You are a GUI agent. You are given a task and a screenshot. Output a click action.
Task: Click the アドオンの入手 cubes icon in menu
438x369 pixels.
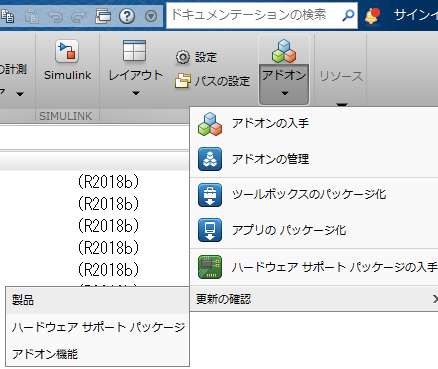[x=210, y=124]
